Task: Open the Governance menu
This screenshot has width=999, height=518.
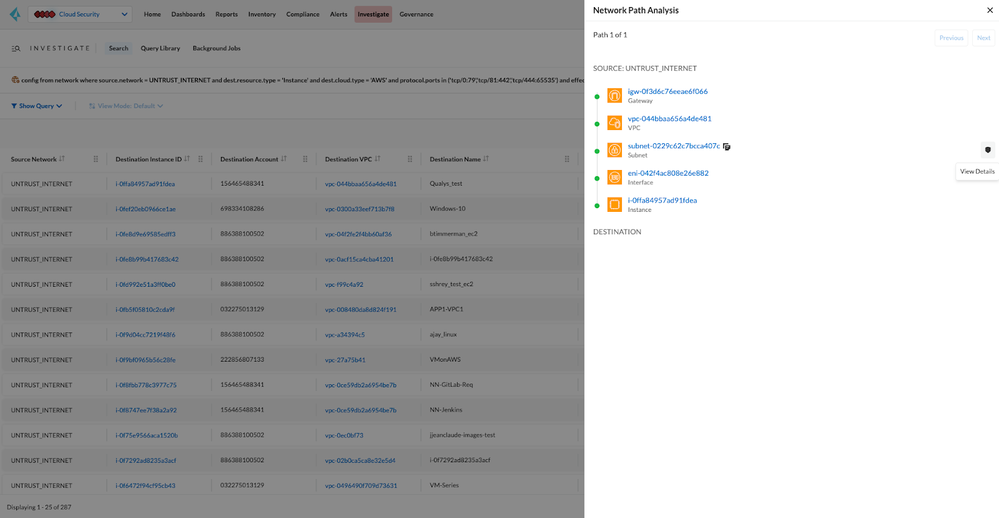Action: 416,14
